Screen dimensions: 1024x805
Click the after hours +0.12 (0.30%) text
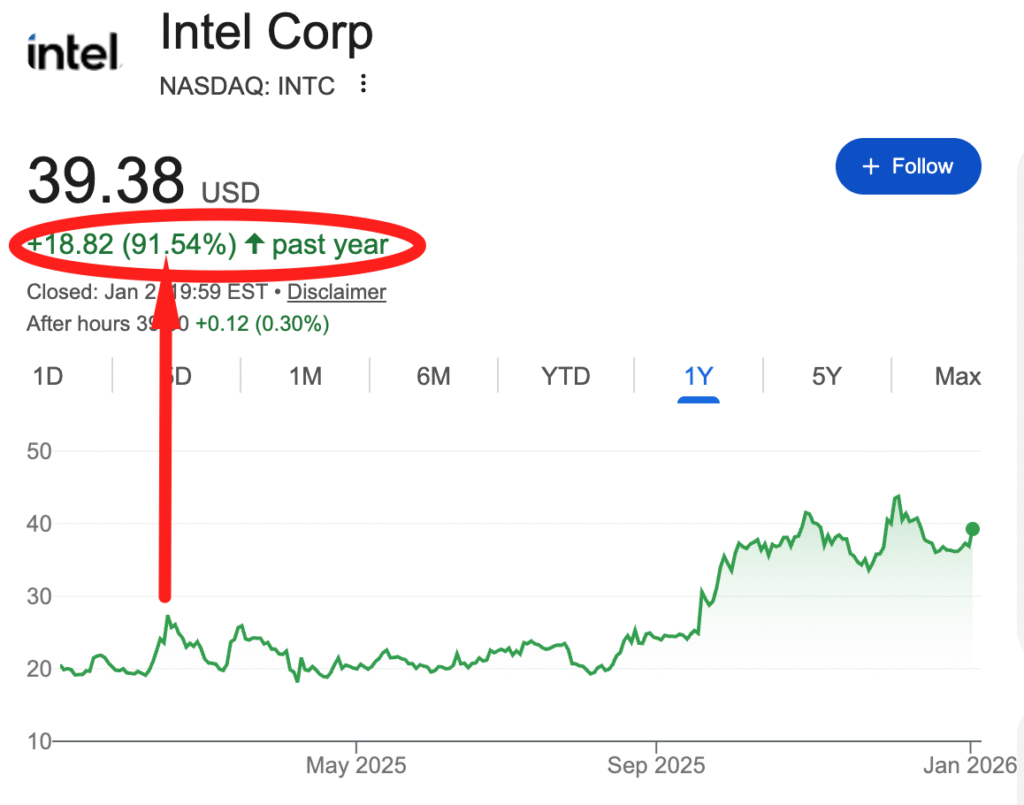tap(262, 324)
